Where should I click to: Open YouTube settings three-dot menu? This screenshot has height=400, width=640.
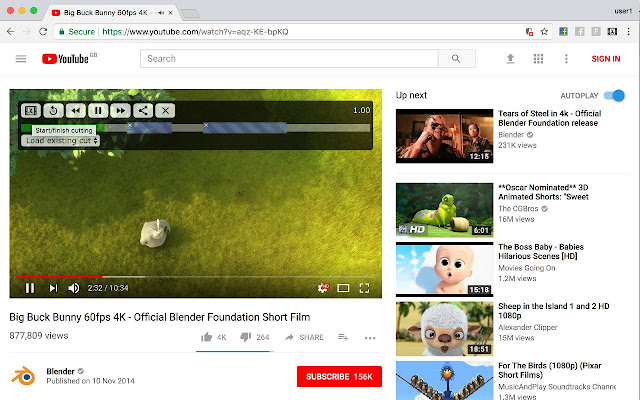coord(566,59)
